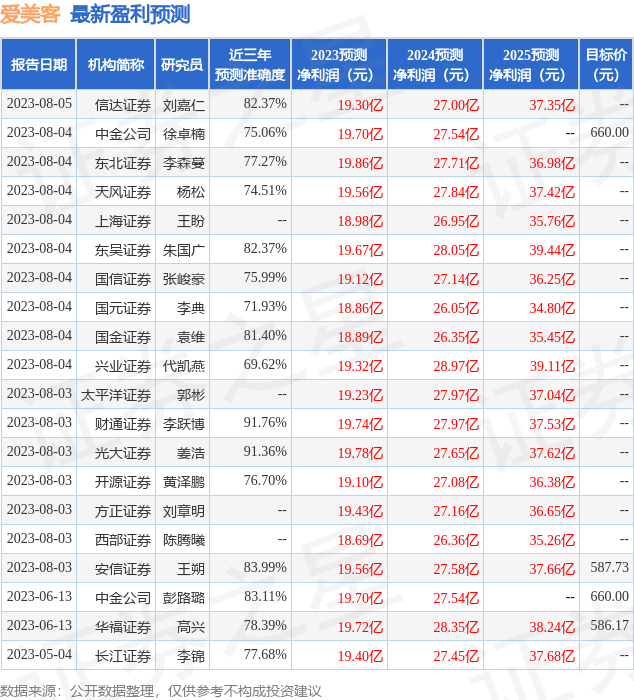Click the 19.78亿 profit value
Viewport: 634px width, 700px height.
click(x=360, y=453)
